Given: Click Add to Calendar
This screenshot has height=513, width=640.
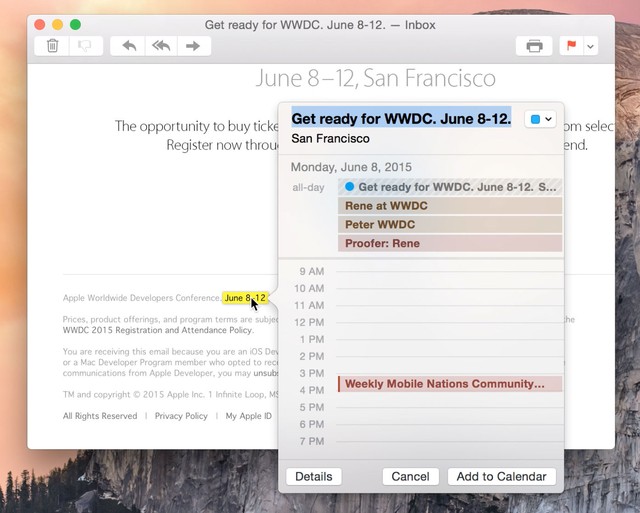Looking at the screenshot, I should click(x=501, y=476).
